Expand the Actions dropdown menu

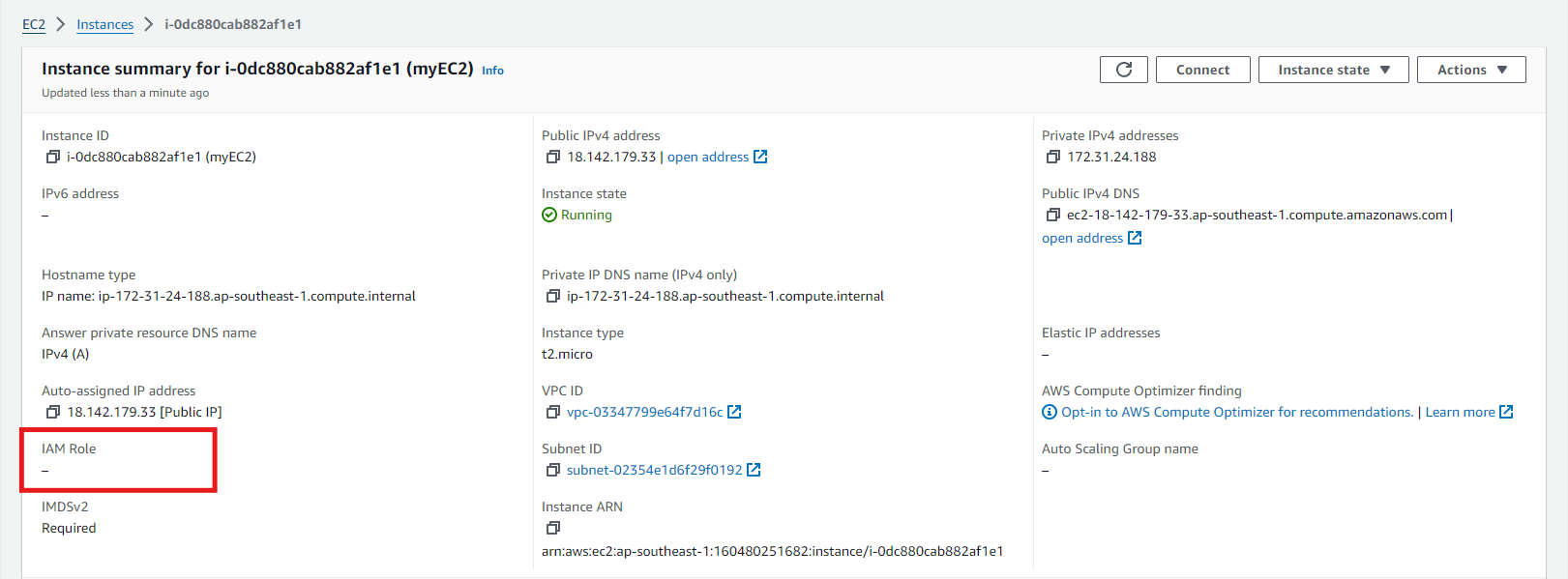[1470, 70]
